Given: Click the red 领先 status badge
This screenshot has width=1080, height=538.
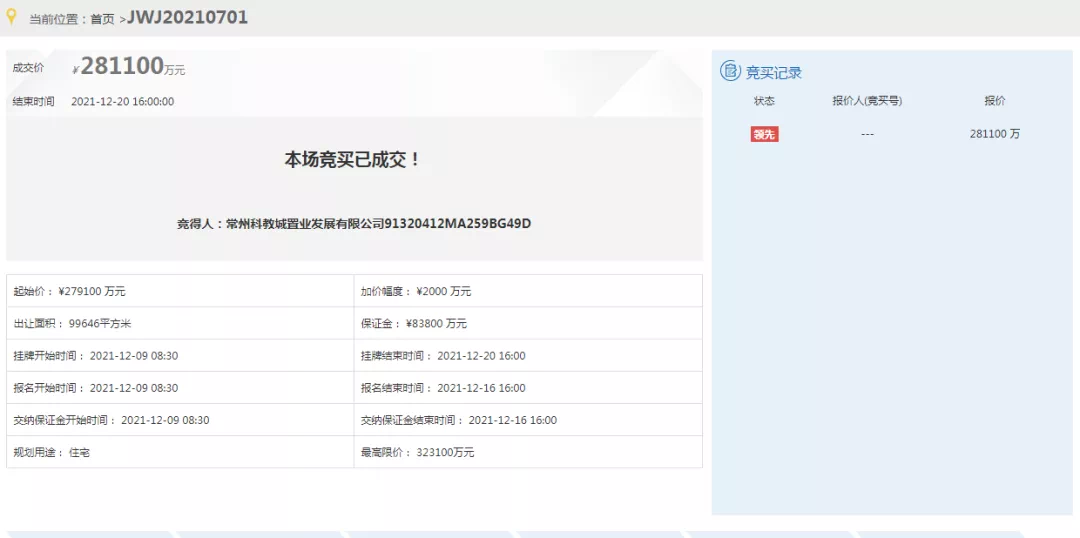Looking at the screenshot, I should pyautogui.click(x=764, y=134).
